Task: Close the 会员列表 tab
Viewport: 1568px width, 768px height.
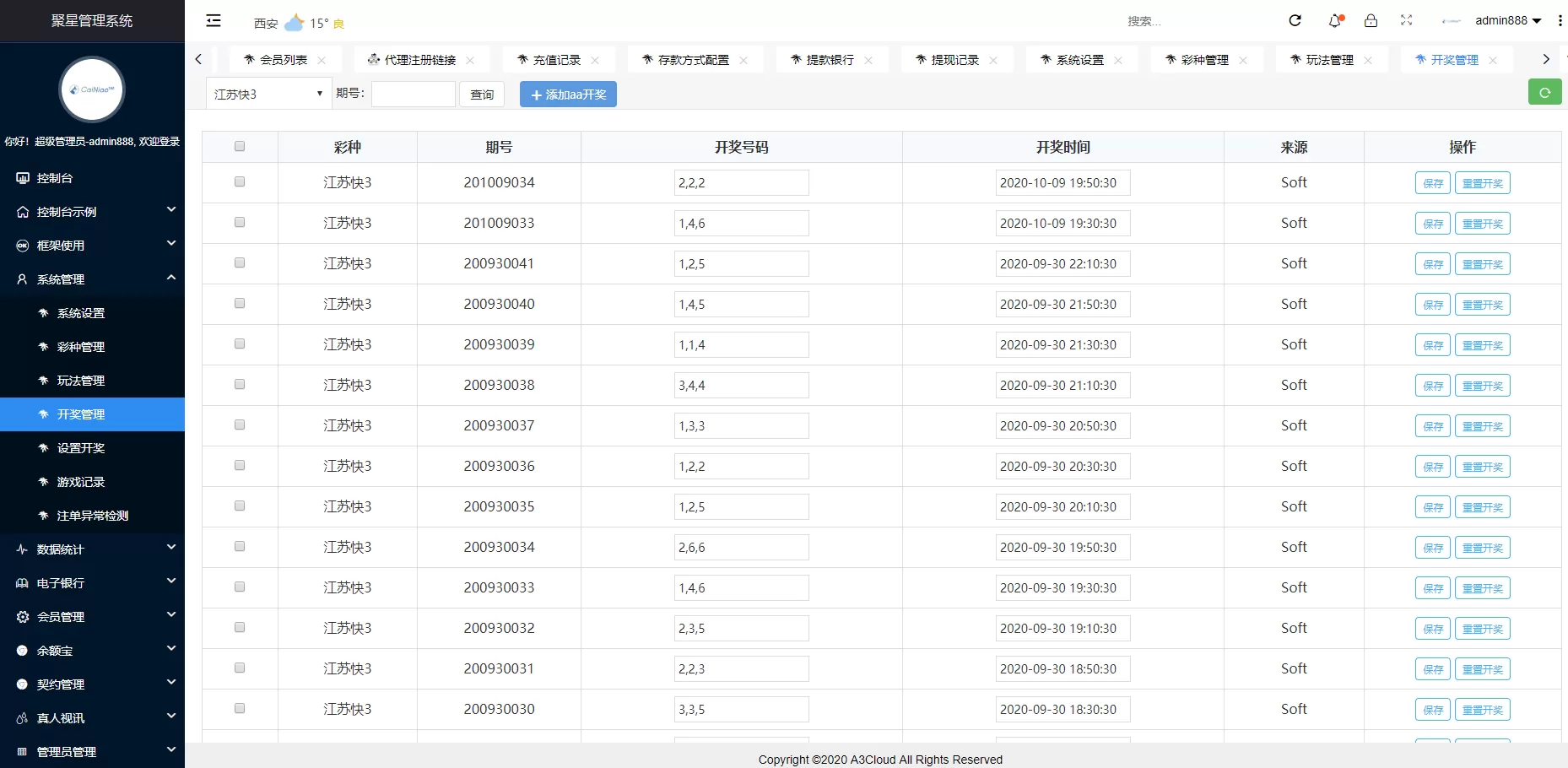Action: click(322, 61)
